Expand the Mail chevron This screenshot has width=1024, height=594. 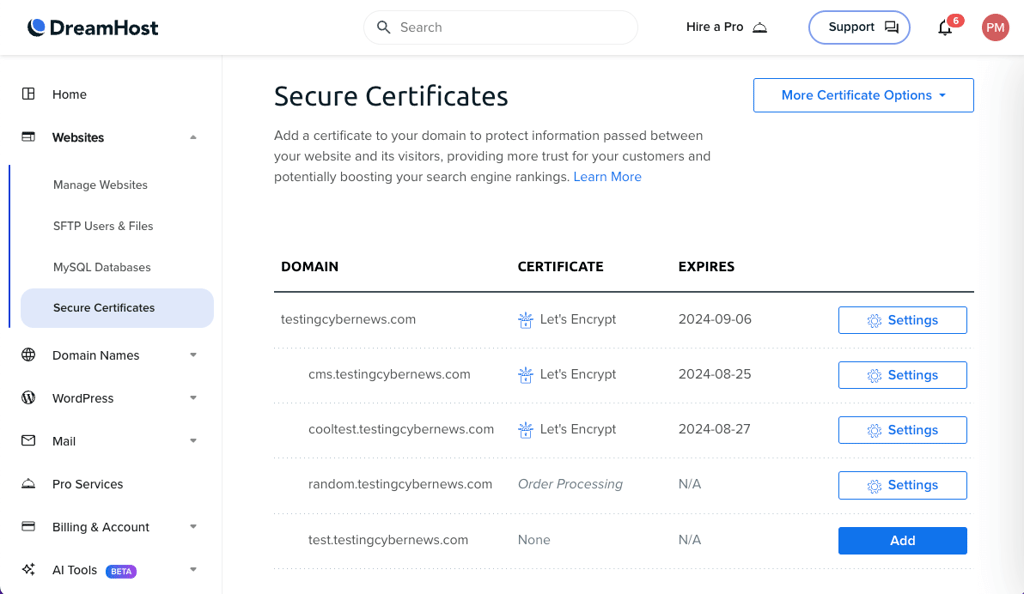point(193,441)
